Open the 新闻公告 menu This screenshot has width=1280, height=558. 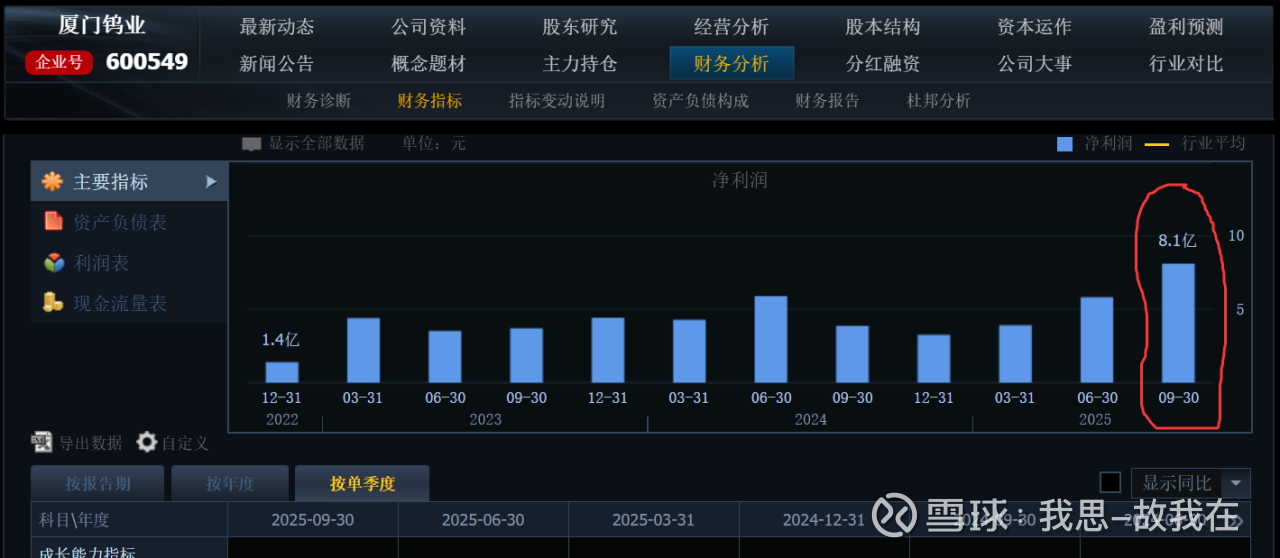[277, 63]
